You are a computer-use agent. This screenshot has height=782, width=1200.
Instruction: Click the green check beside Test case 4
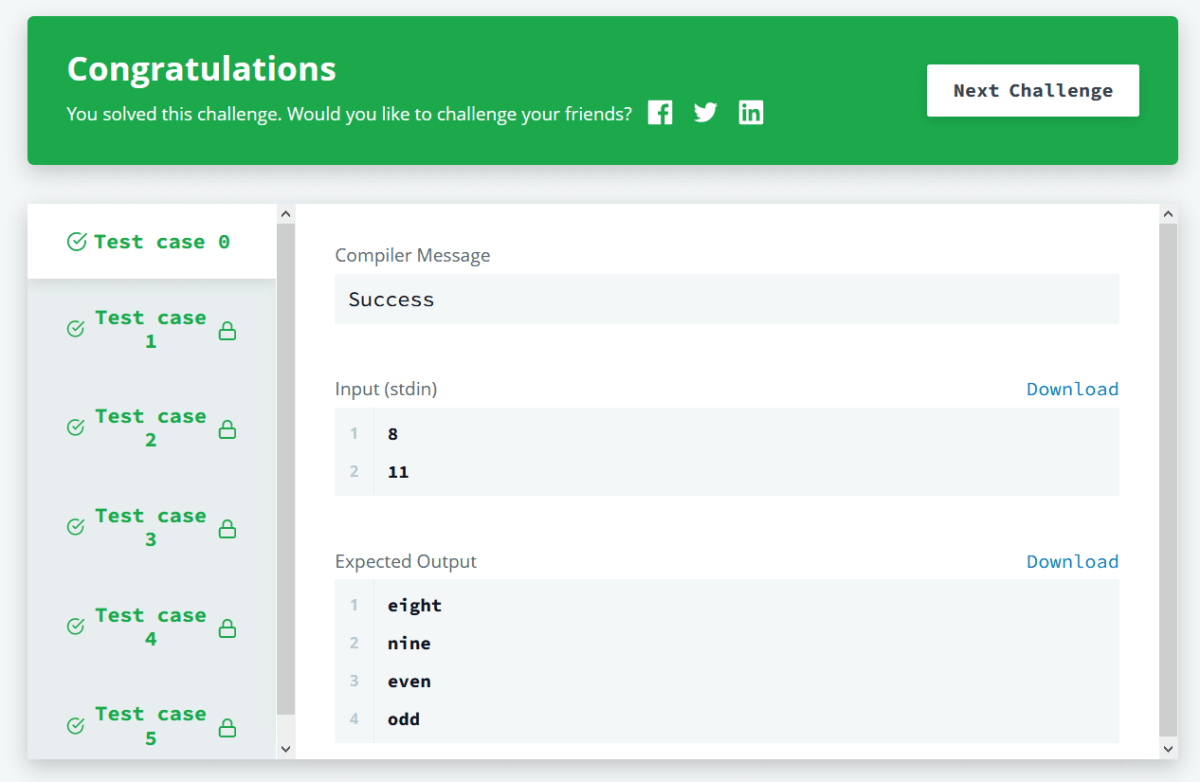(x=74, y=626)
